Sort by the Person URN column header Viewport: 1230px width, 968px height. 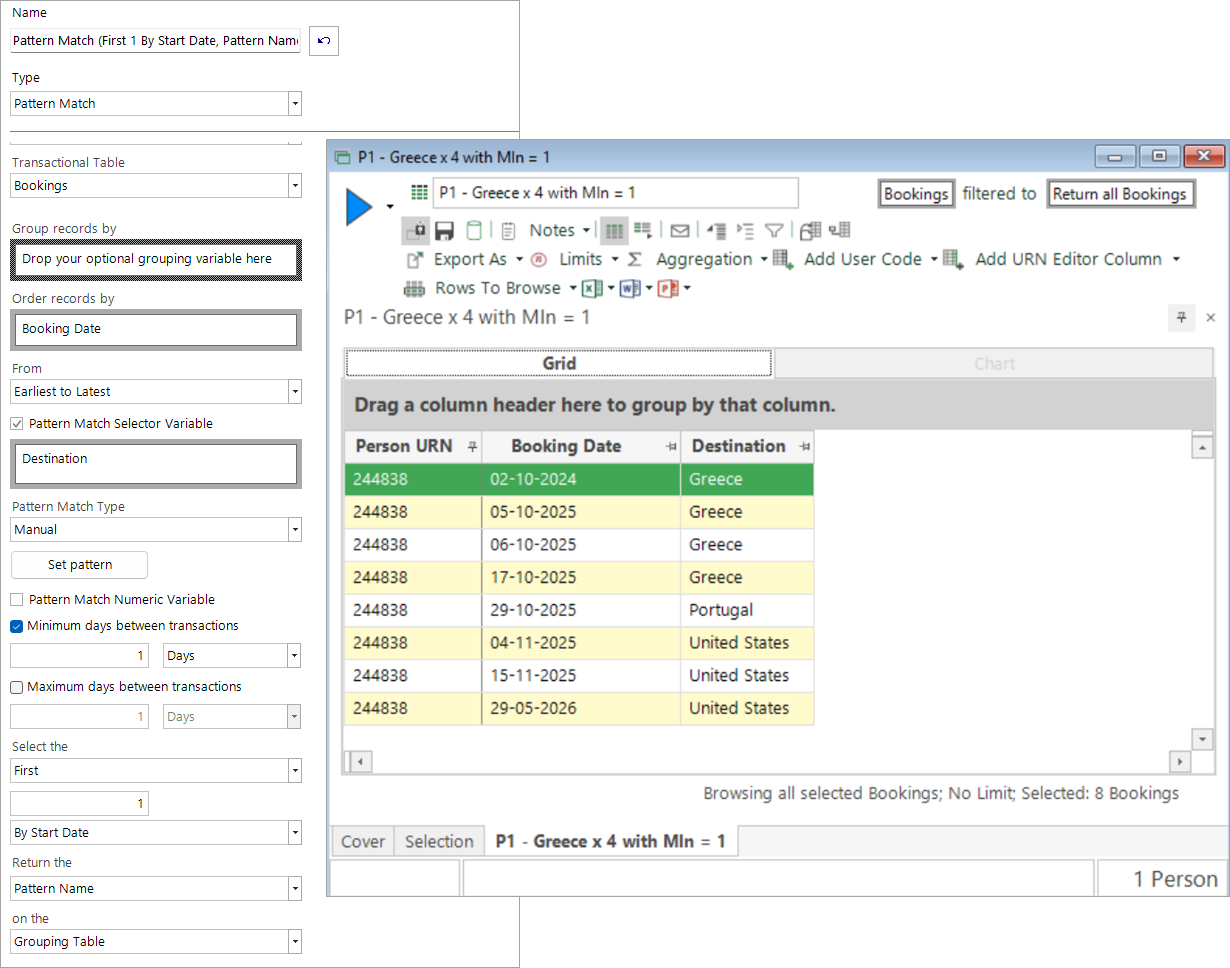click(x=404, y=446)
